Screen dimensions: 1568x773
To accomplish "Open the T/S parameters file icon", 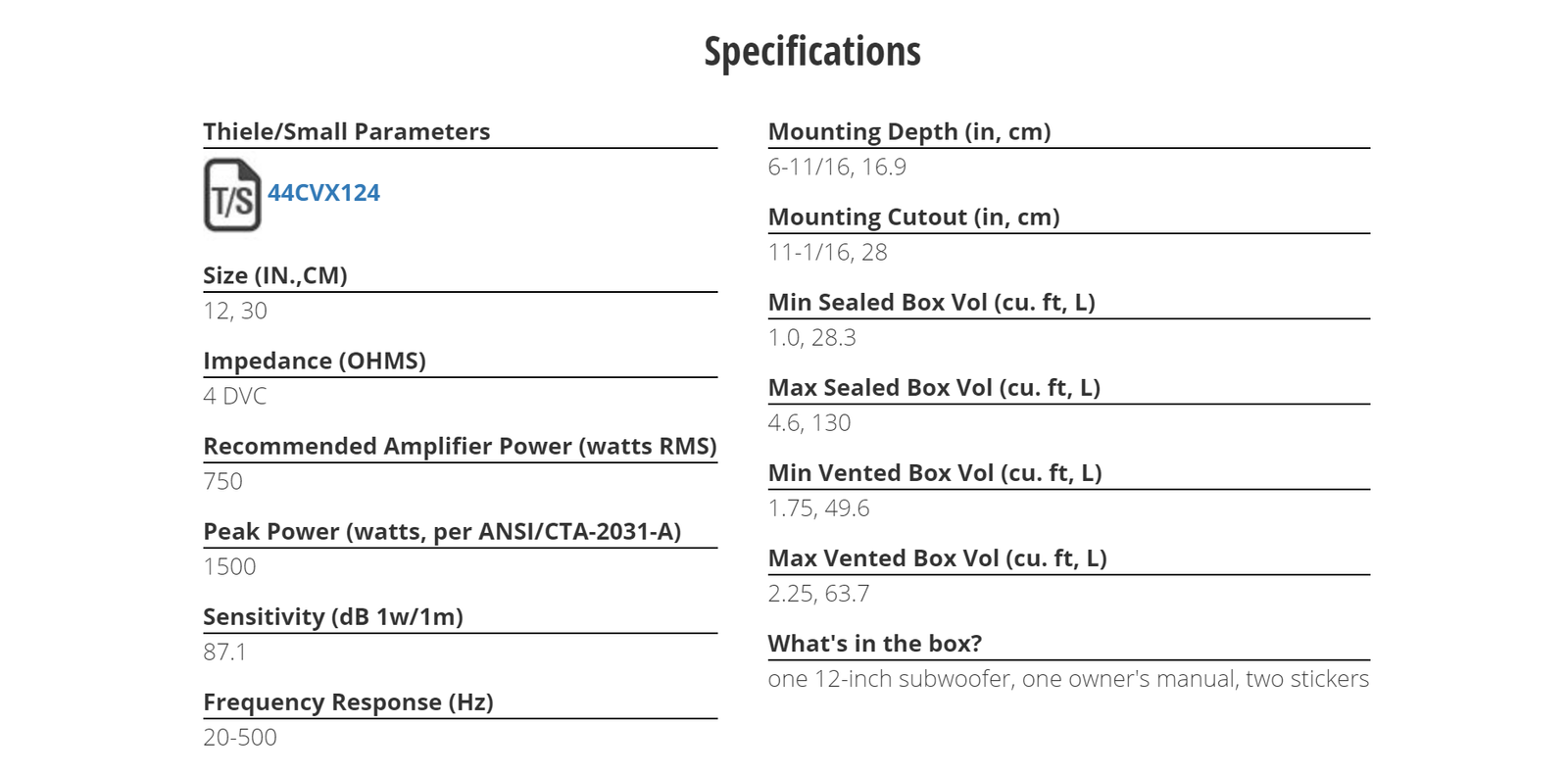I will (232, 195).
